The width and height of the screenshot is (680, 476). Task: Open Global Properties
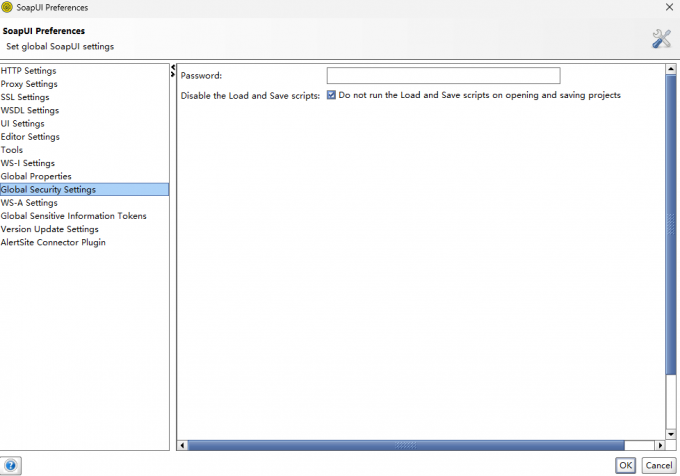click(85, 176)
